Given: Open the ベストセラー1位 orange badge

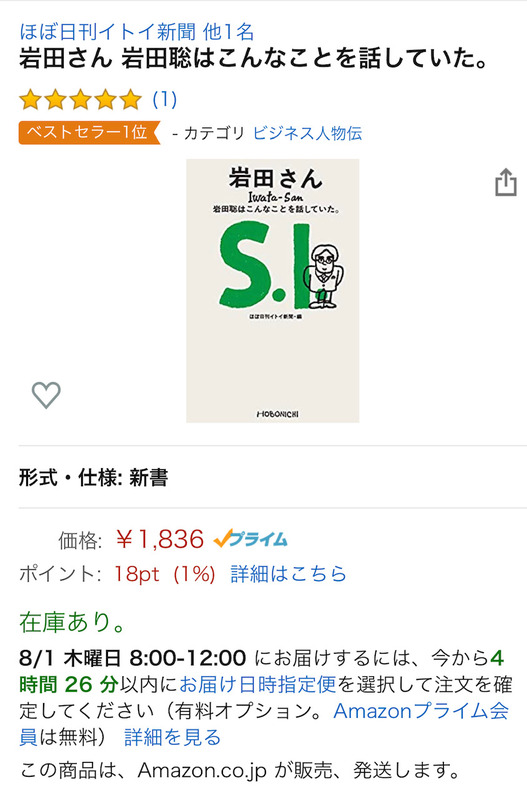Looking at the screenshot, I should [x=90, y=133].
